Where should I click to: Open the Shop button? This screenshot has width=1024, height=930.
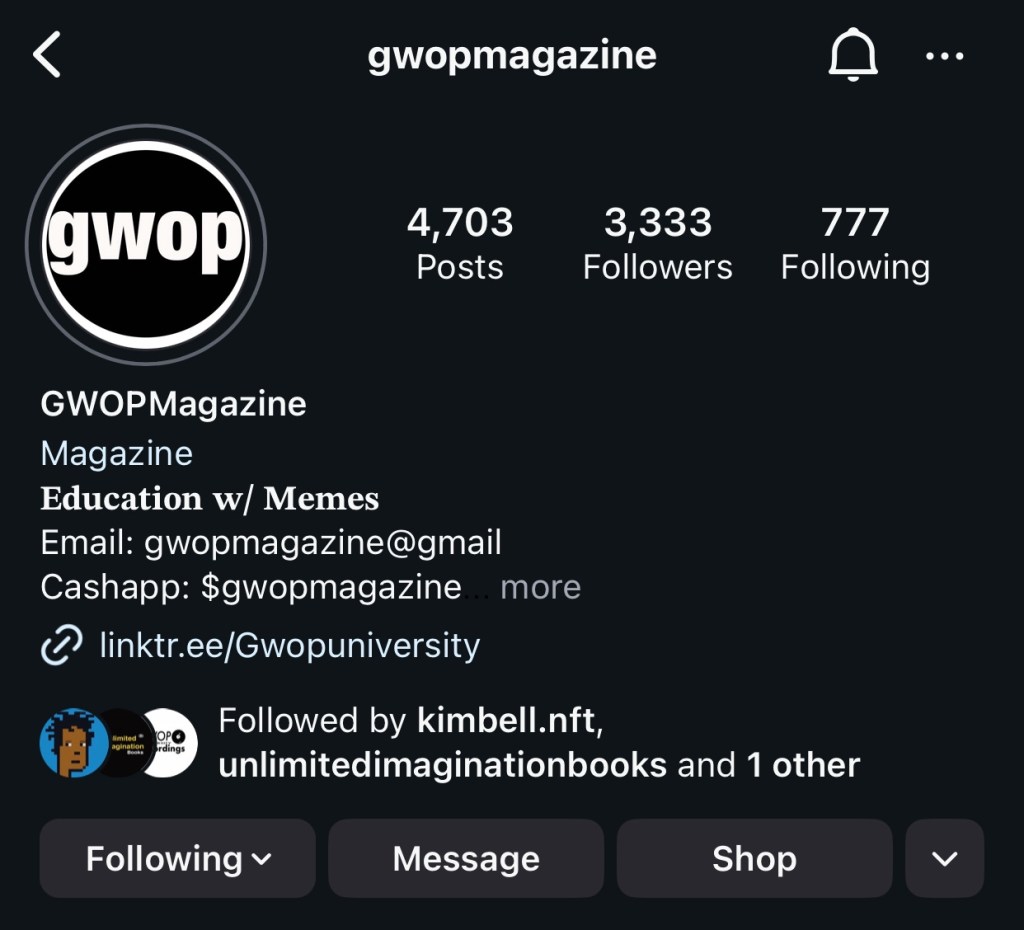coord(755,858)
